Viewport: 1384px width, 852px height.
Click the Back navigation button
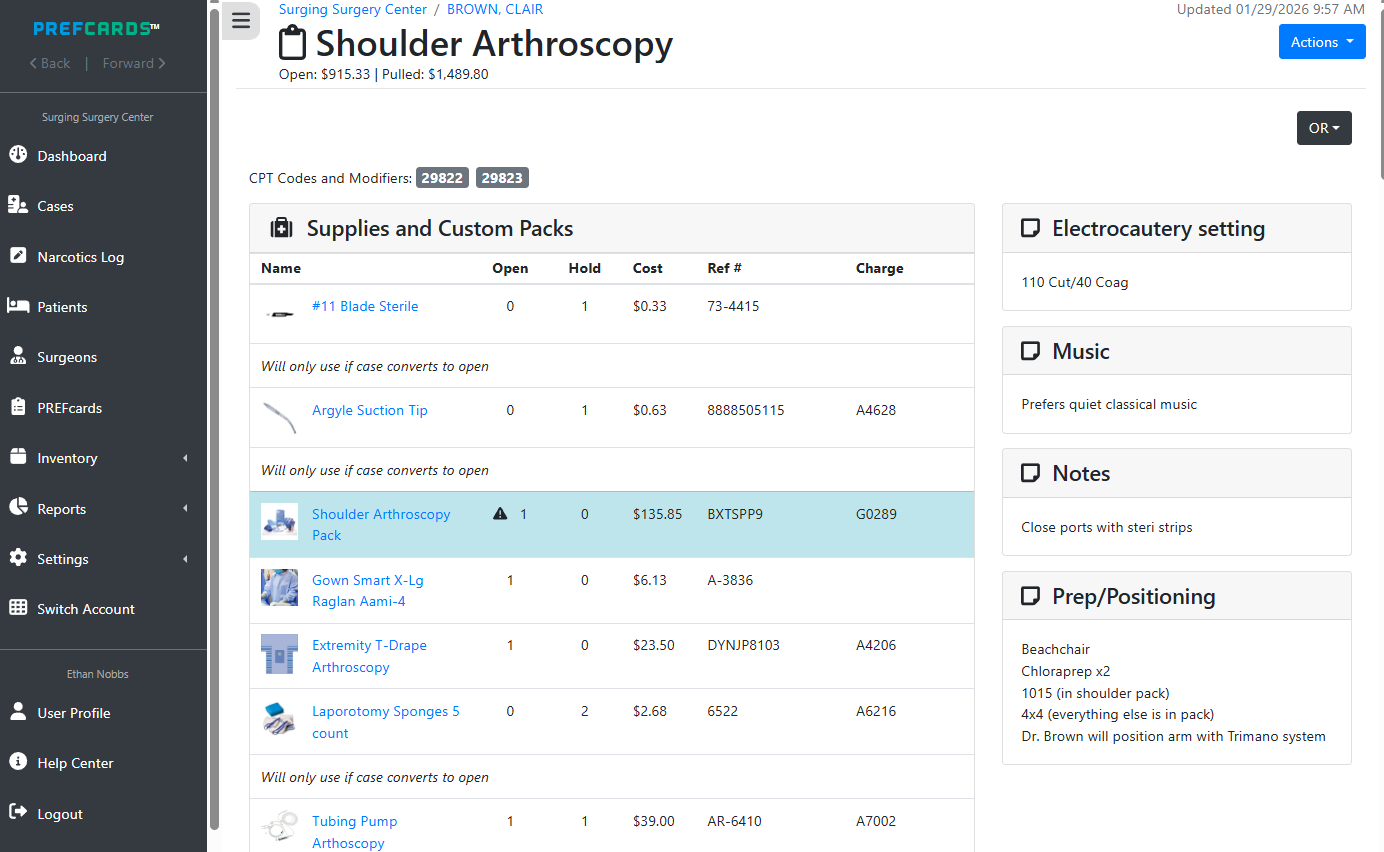[50, 63]
